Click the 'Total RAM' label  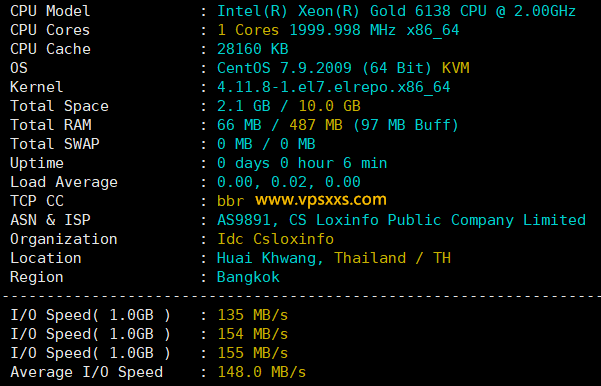coord(51,125)
